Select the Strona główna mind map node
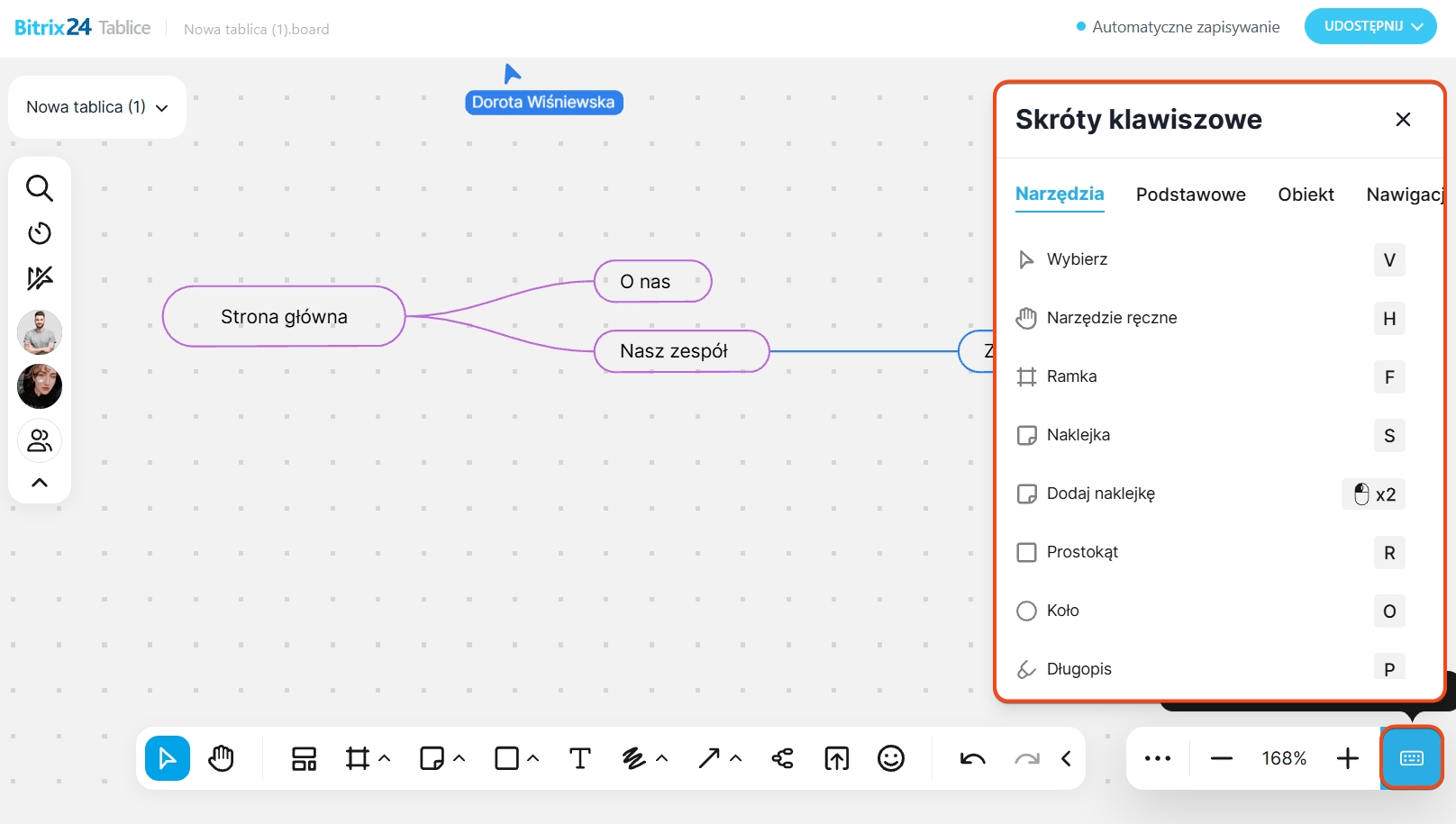 click(x=284, y=317)
